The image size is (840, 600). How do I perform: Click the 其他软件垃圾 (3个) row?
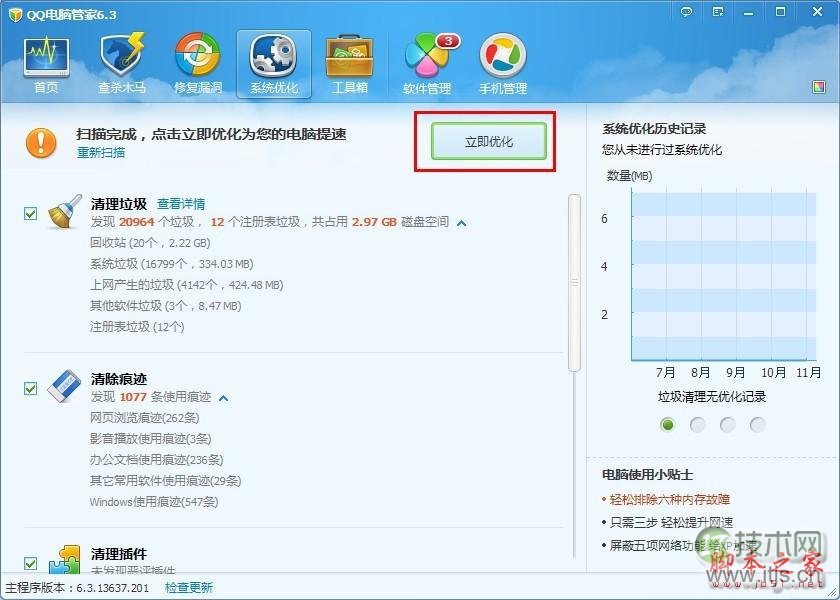tap(166, 305)
